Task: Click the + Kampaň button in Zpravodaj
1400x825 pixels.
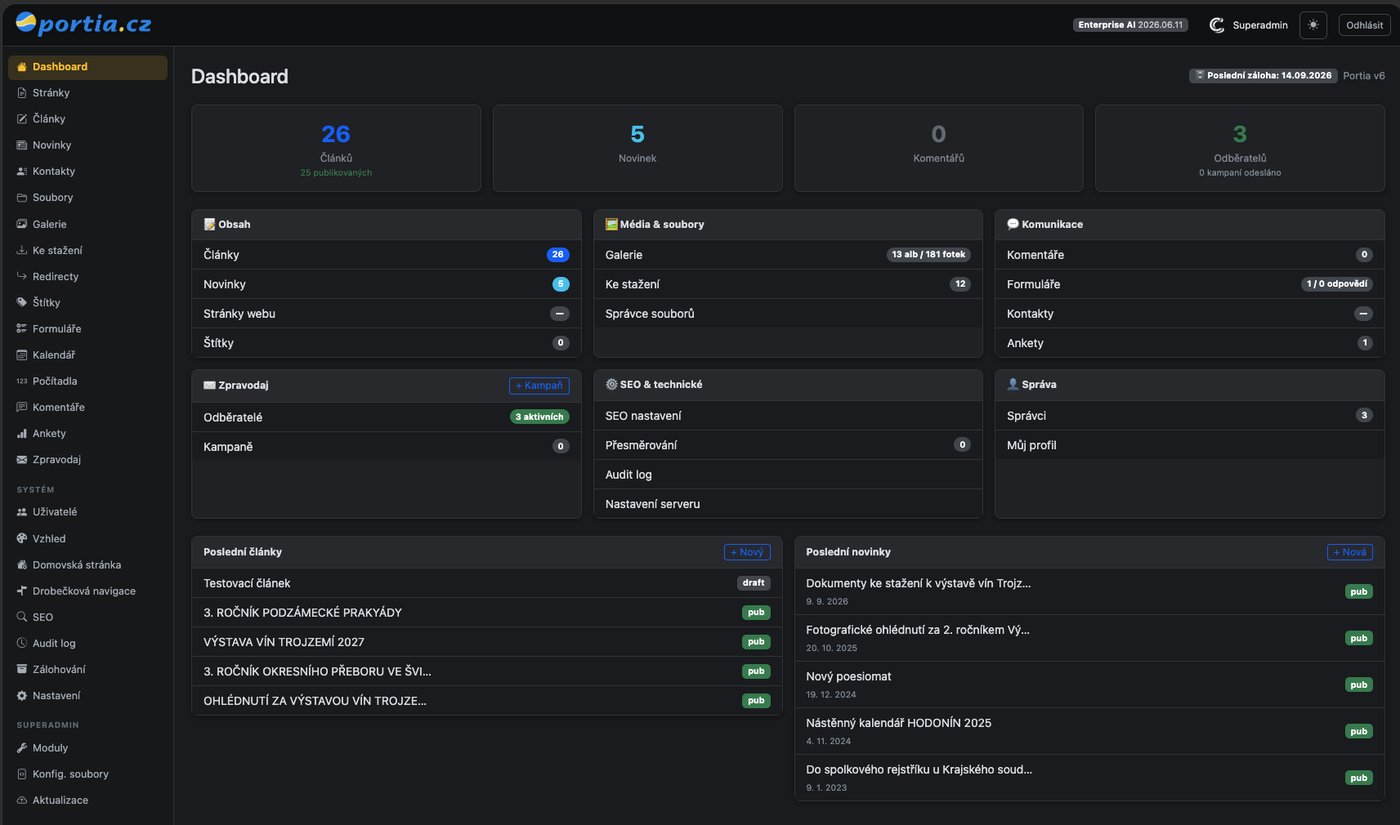Action: coord(539,385)
